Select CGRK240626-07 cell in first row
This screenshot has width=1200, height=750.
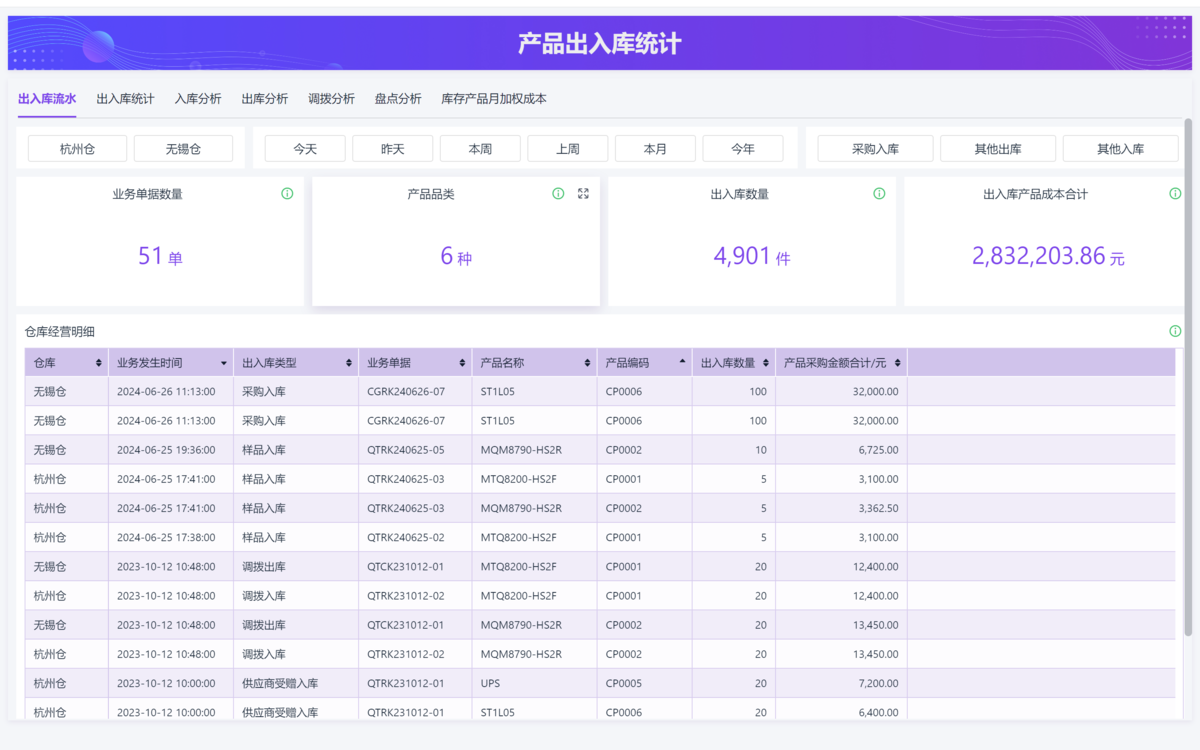click(x=406, y=392)
